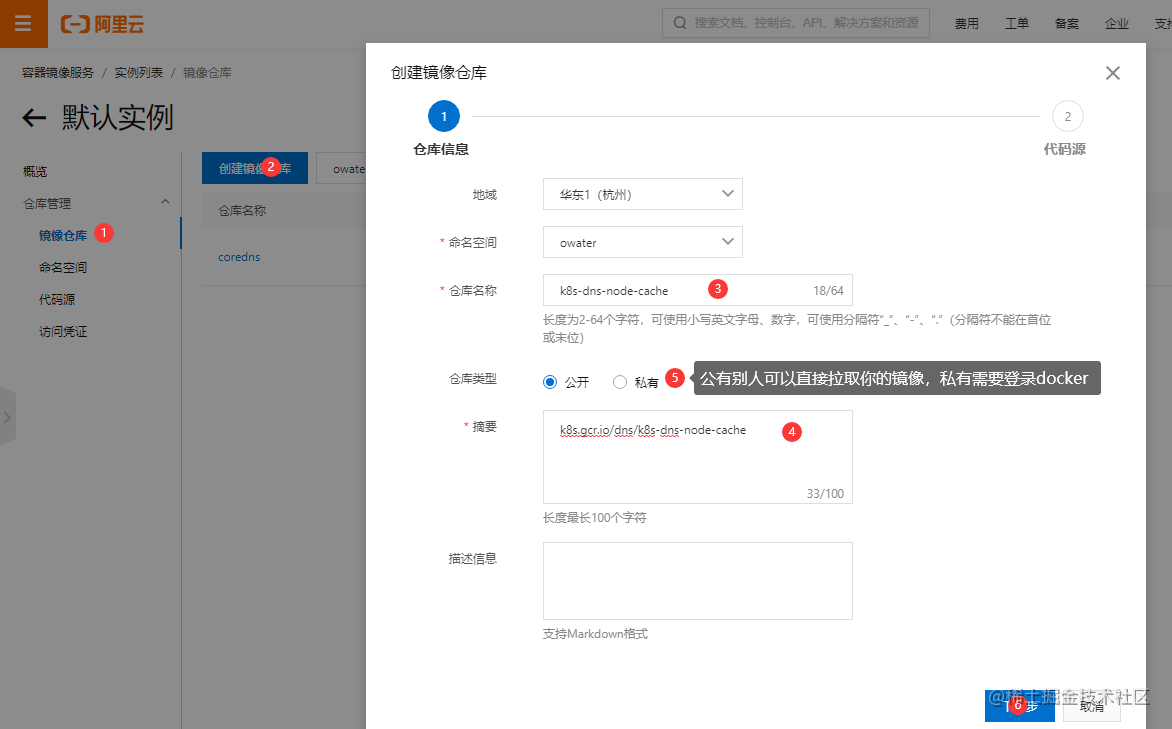Open the hamburger menu icon
This screenshot has height=729, width=1172.
coord(23,23)
